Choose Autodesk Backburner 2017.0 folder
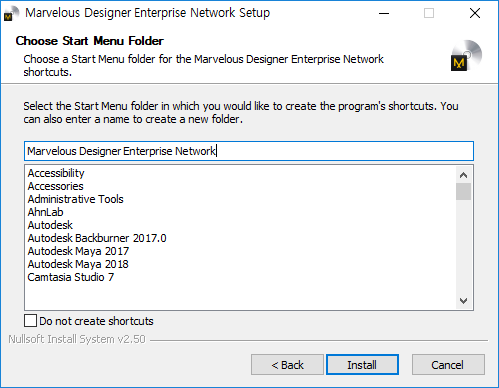Viewport: 499px width, 388px height. coord(97,238)
